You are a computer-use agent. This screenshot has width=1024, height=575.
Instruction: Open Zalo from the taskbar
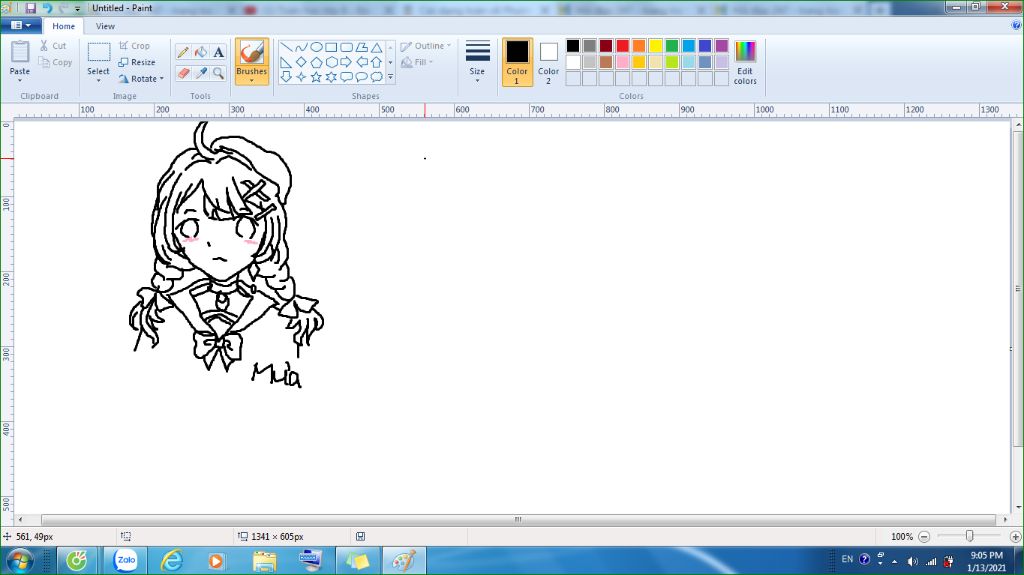pyautogui.click(x=125, y=561)
